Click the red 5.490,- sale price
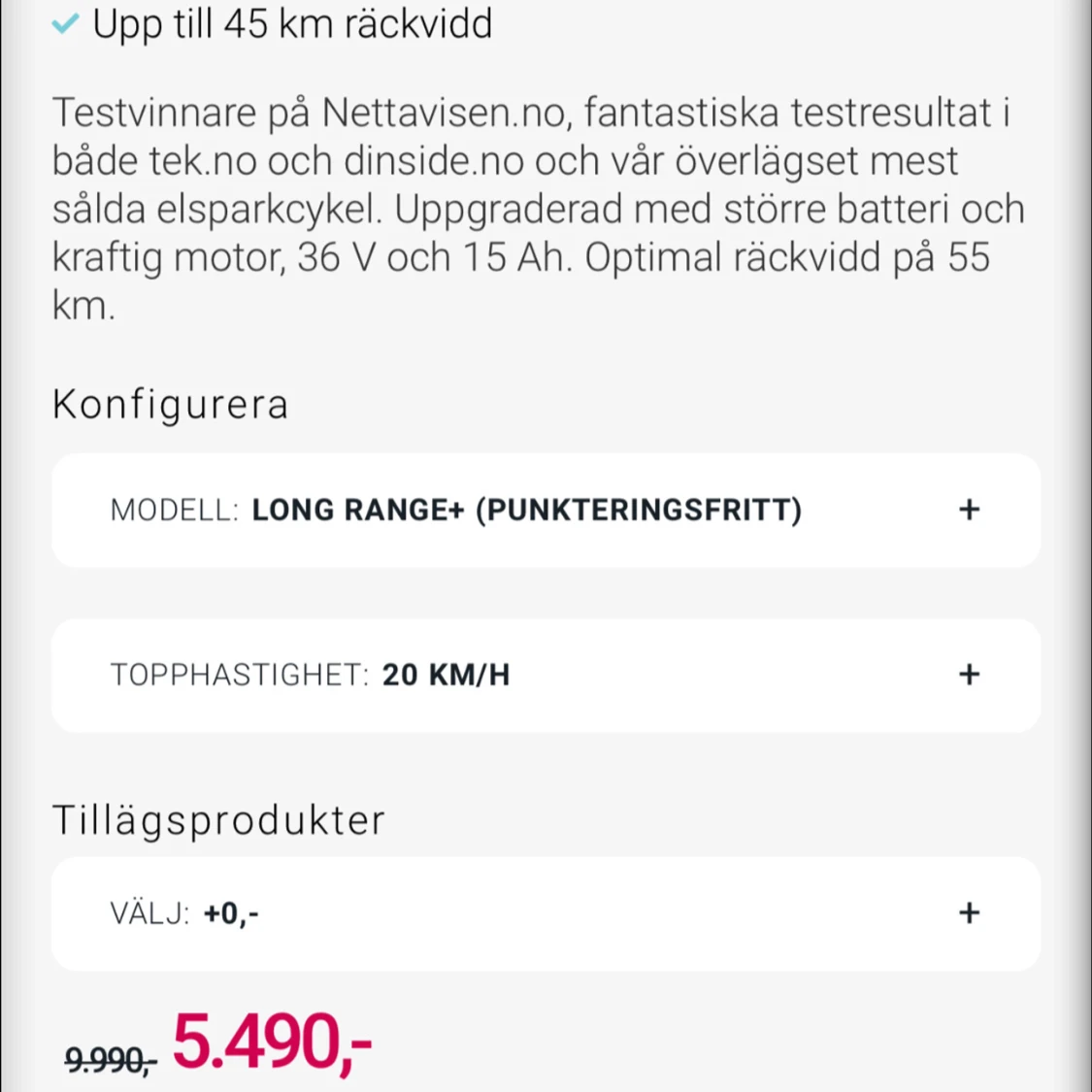This screenshot has width=1092, height=1092. (x=273, y=1042)
